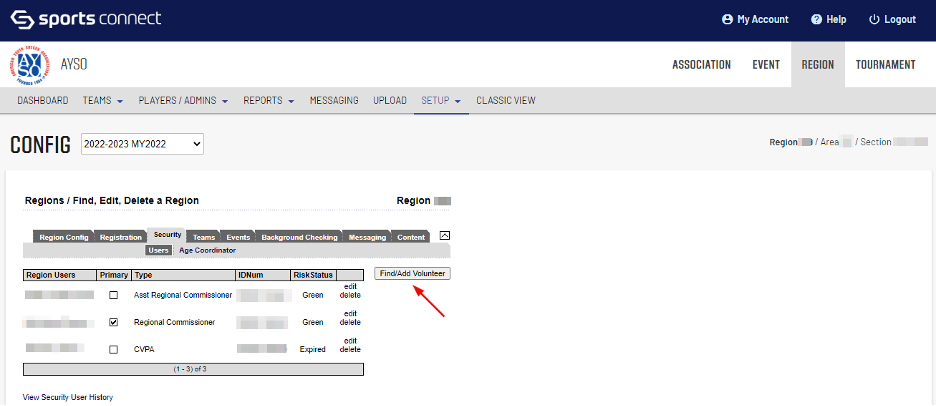
Task: Uncheck Primary for Regional Commissioner
Action: 113,322
